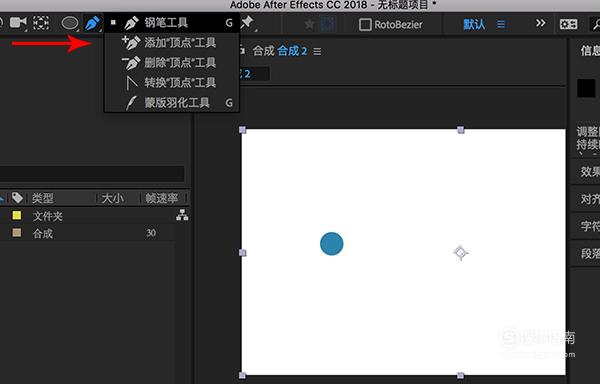Screen dimensions: 600x384
Task: Click the blue 合成2 composition name
Action: click(292, 51)
